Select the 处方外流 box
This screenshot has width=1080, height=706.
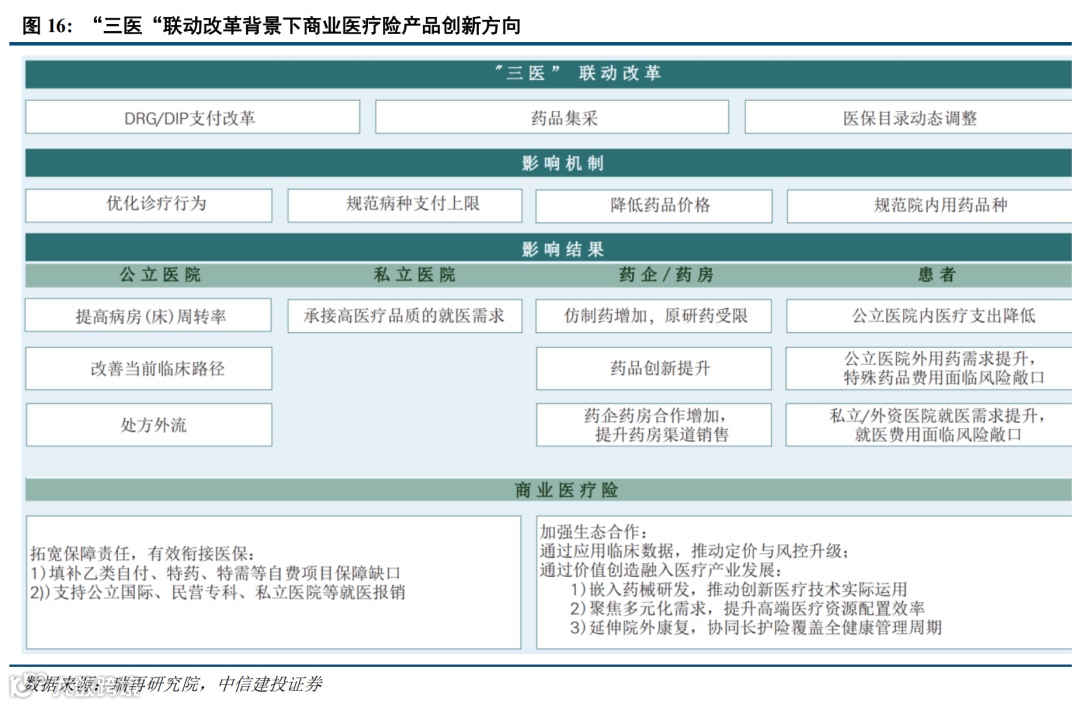[150, 424]
